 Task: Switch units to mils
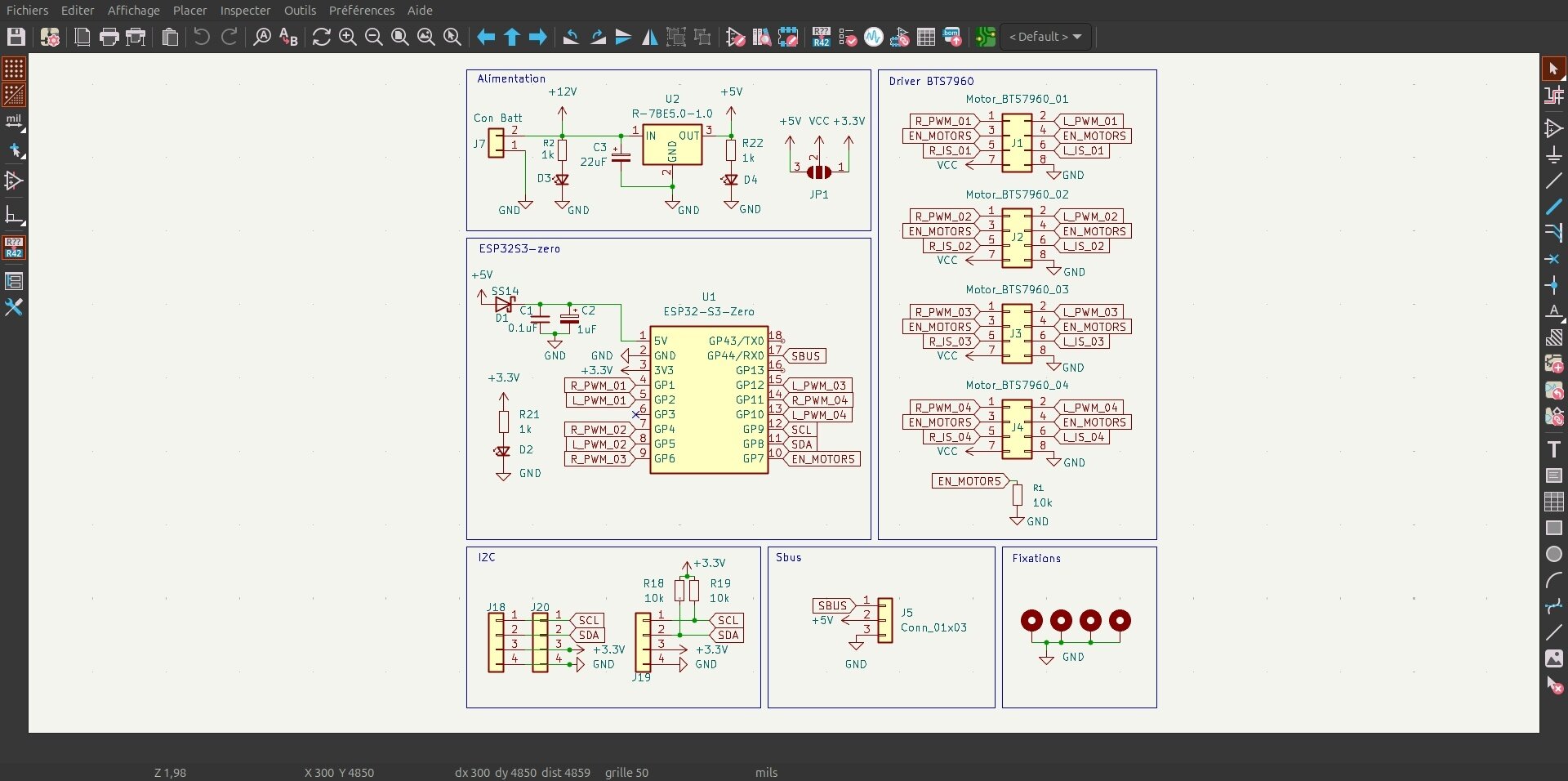[14, 122]
